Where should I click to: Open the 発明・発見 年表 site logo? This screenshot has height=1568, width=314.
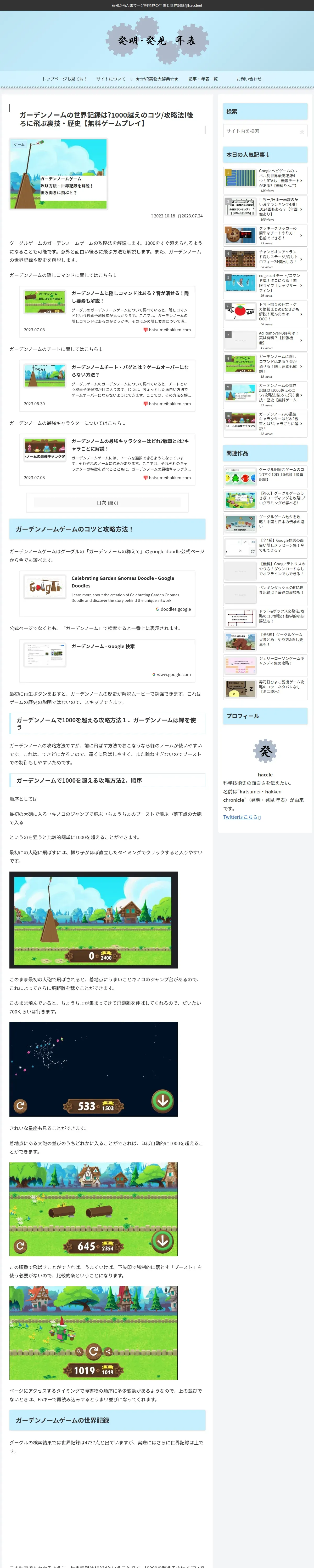click(x=157, y=40)
